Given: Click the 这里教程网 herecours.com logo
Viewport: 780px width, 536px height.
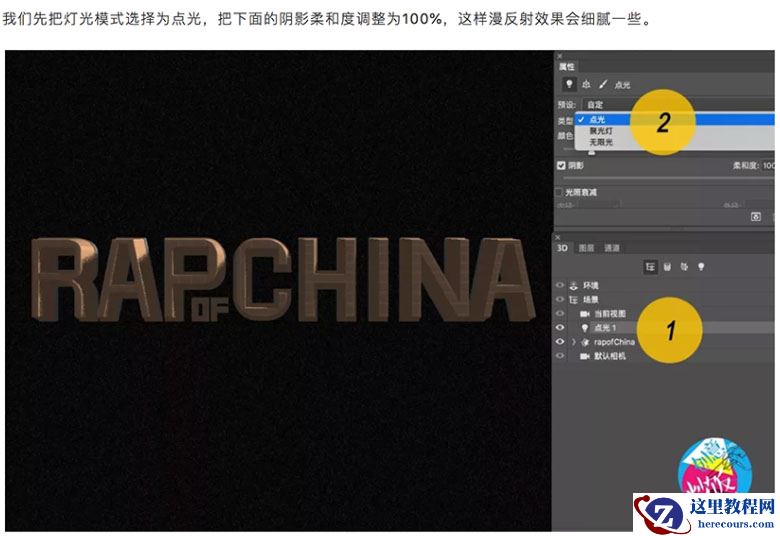Looking at the screenshot, I should click(704, 514).
